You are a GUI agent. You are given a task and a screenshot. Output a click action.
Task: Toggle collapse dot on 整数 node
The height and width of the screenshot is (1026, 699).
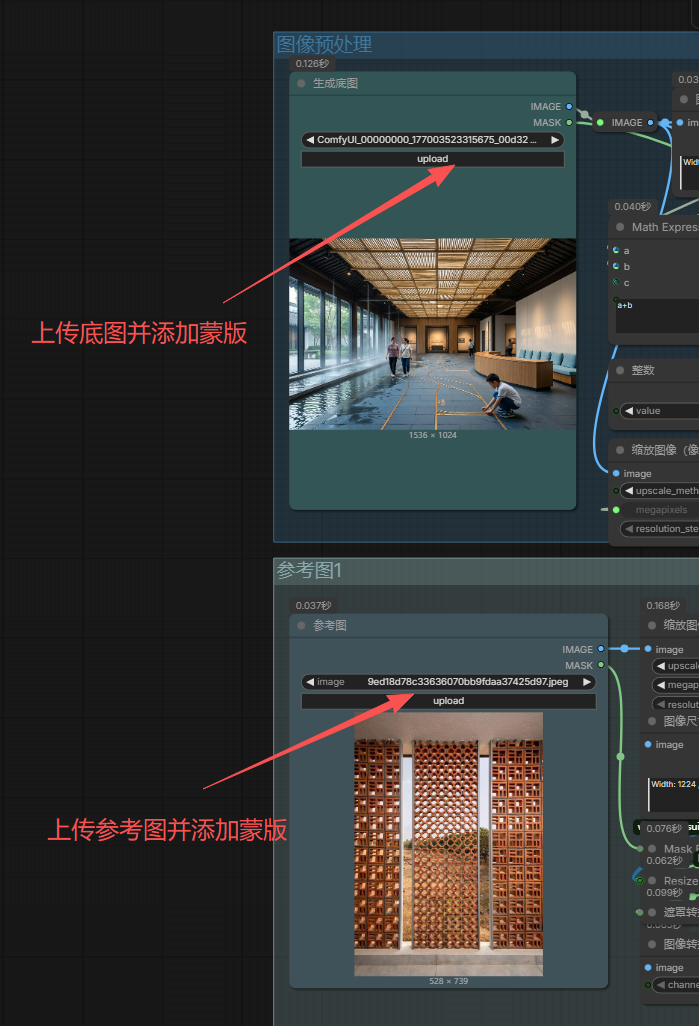[620, 370]
